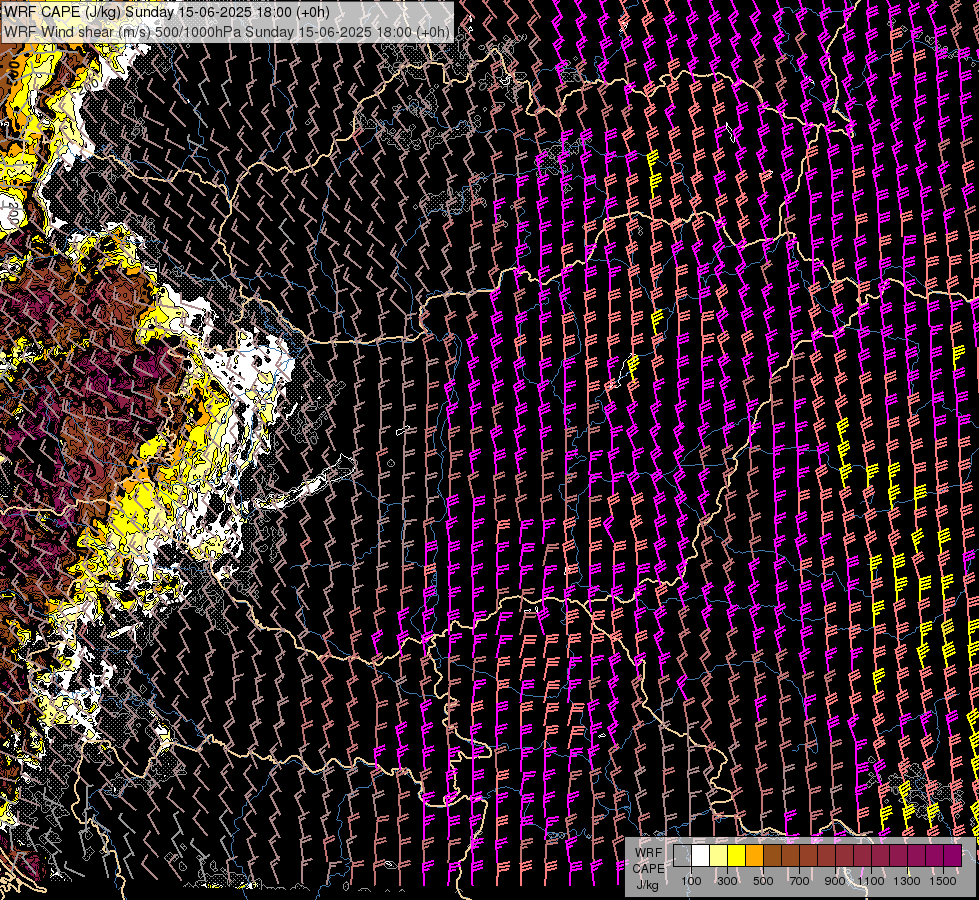Click the 'WRF Wind shear (m/s) 500/1000hPa' title line
Image resolution: width=979 pixels, height=900 pixels.
click(227, 32)
